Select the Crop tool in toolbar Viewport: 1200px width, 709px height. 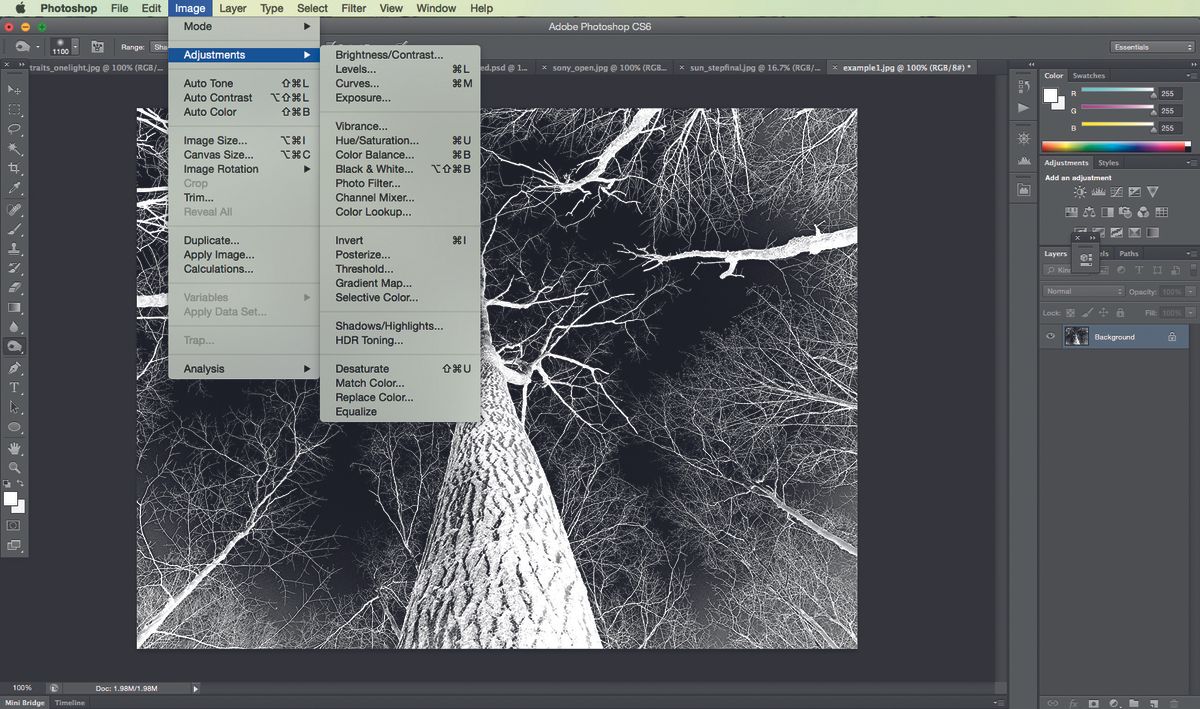[14, 169]
